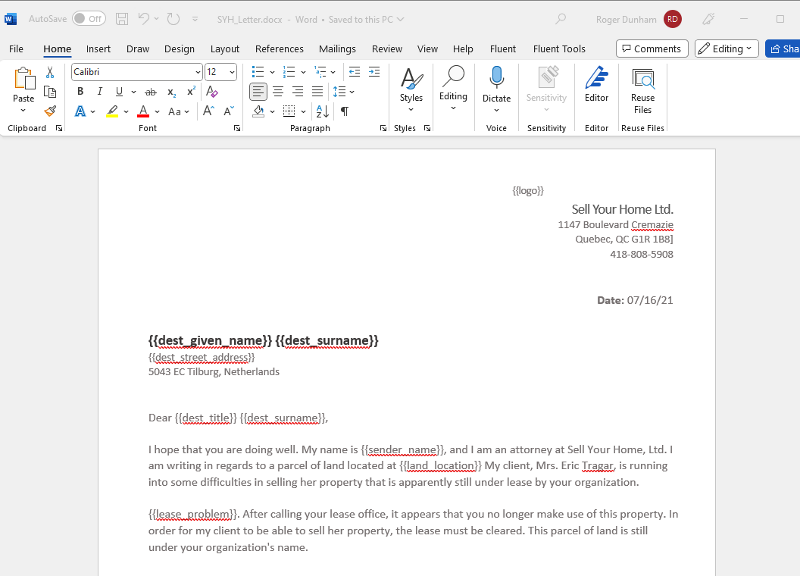
Task: Click the Copy icon in Clipboard
Action: (x=50, y=92)
